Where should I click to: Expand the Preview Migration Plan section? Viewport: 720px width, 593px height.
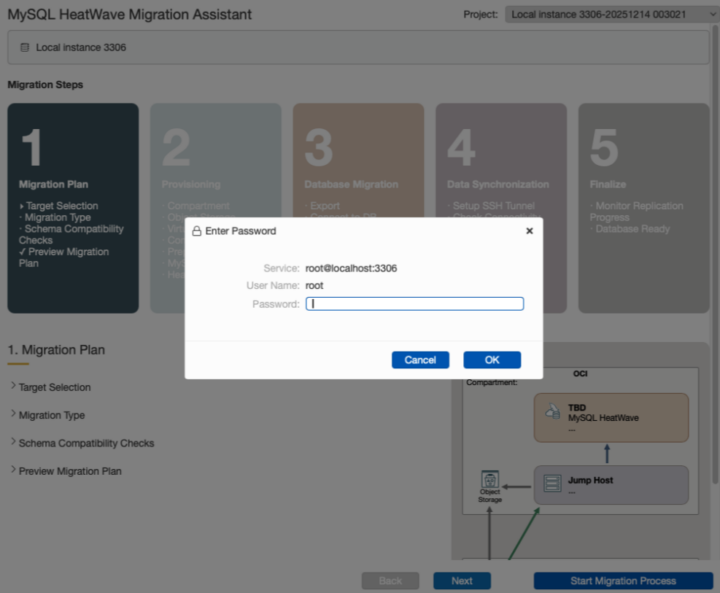pos(69,471)
